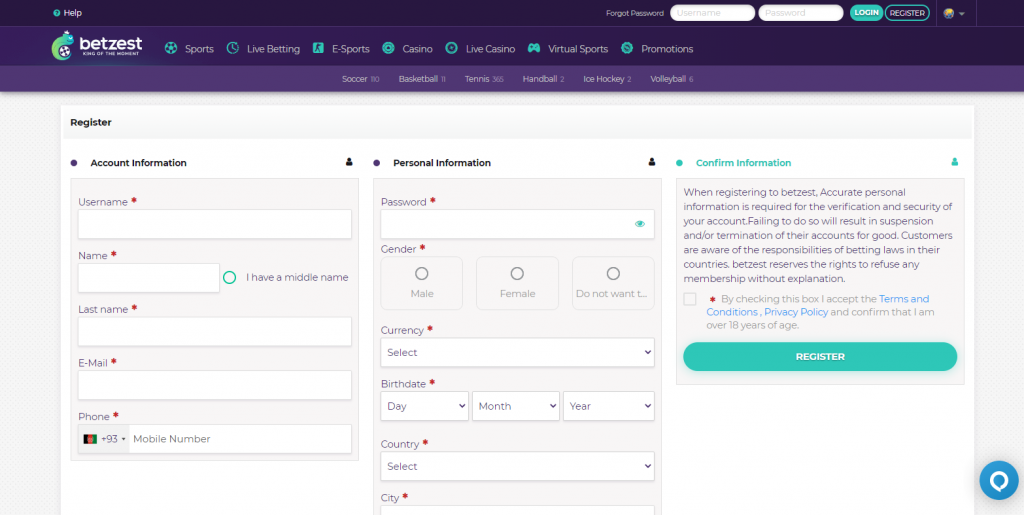Select Do not want to say gender

(613, 283)
